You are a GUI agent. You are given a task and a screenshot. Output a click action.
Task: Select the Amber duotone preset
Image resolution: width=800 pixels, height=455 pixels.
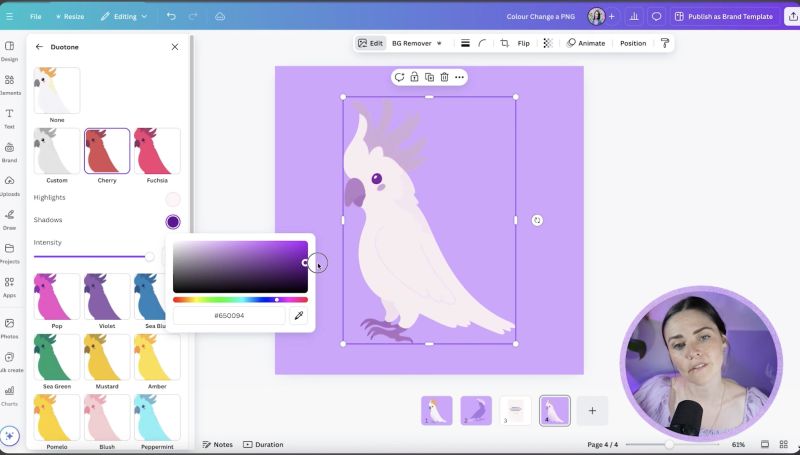(157, 358)
